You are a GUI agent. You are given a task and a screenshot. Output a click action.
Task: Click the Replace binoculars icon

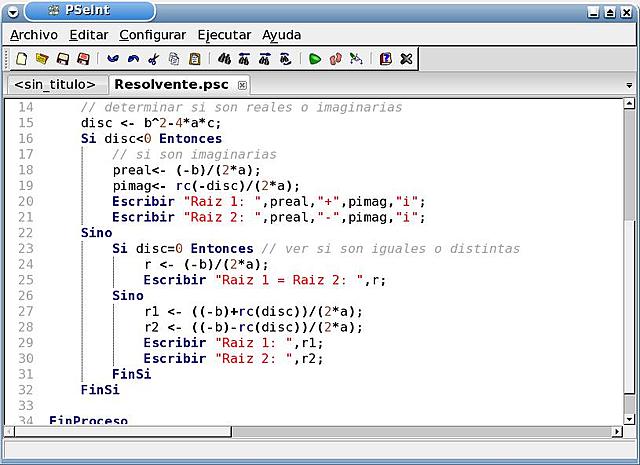tap(285, 59)
